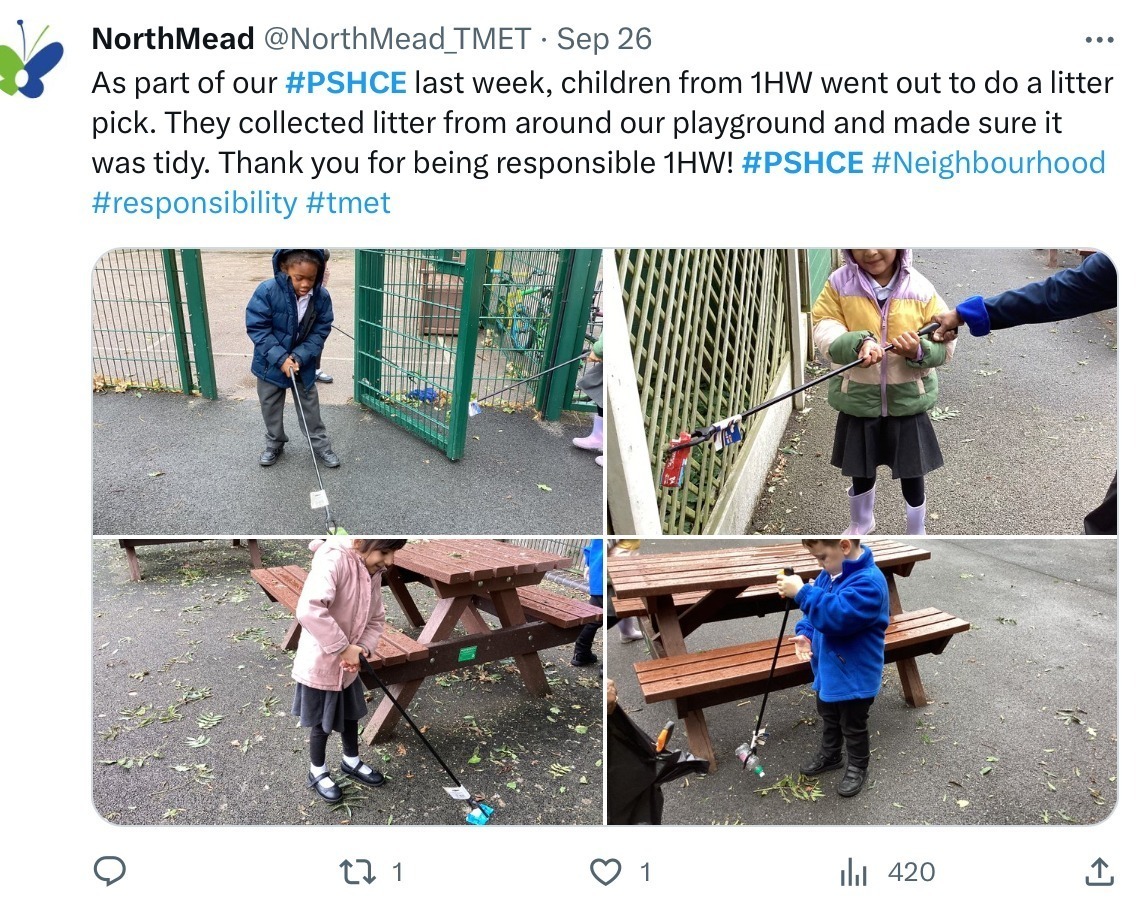Open the second #PSHCE hashtag before #Neighbourhood
1144x904 pixels.
(803, 163)
